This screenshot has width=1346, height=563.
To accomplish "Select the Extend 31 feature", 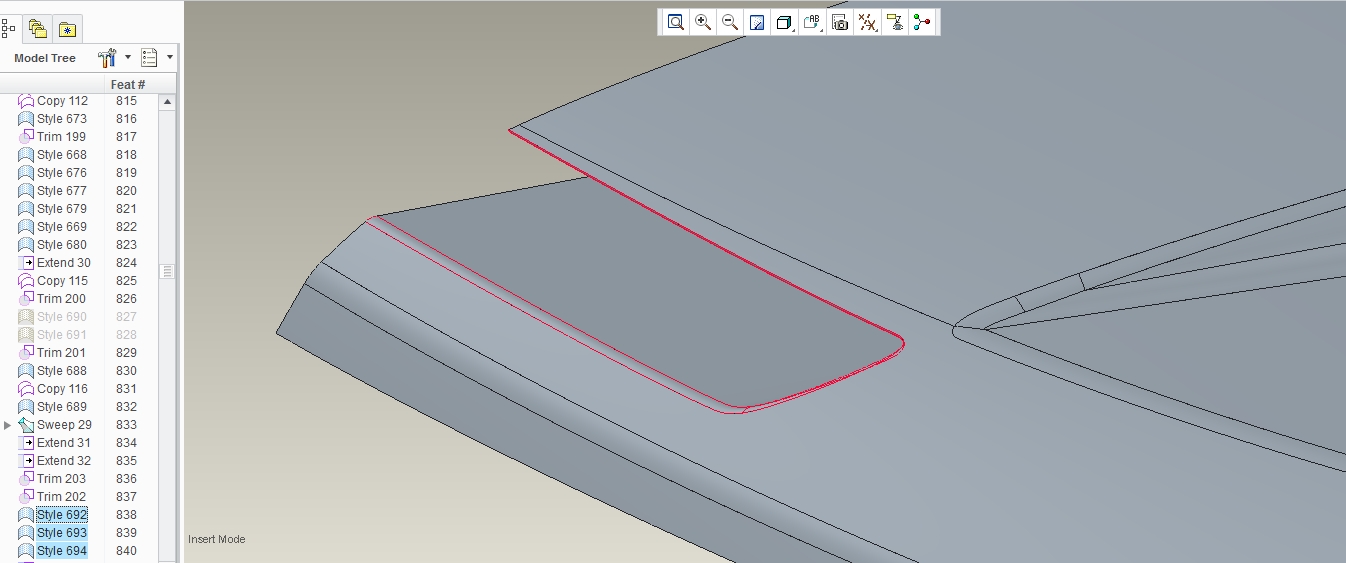I will [x=64, y=443].
